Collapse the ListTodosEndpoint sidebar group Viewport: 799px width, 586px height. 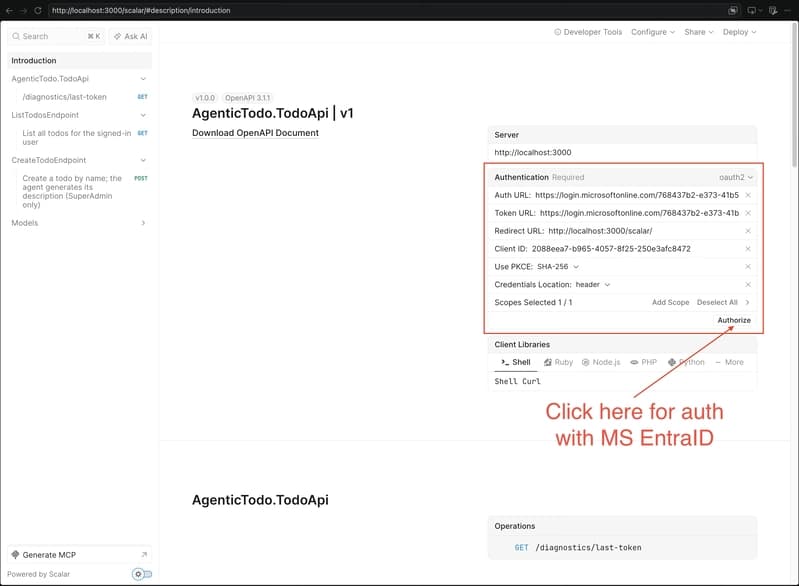(143, 115)
